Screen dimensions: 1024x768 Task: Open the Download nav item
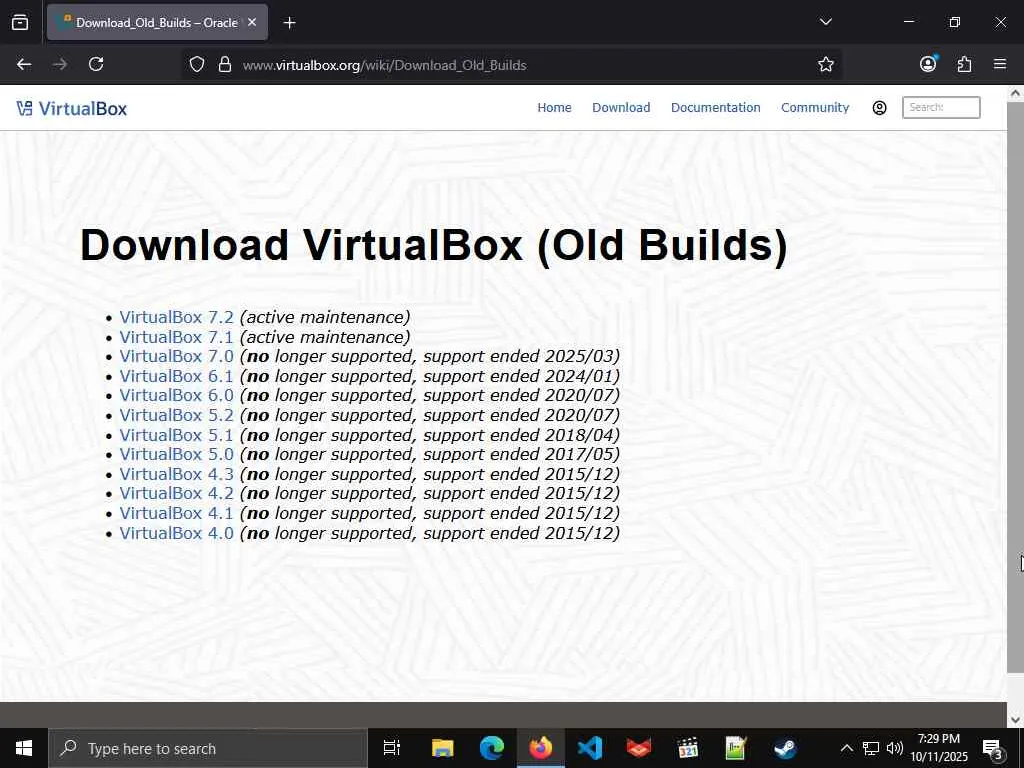(x=621, y=108)
